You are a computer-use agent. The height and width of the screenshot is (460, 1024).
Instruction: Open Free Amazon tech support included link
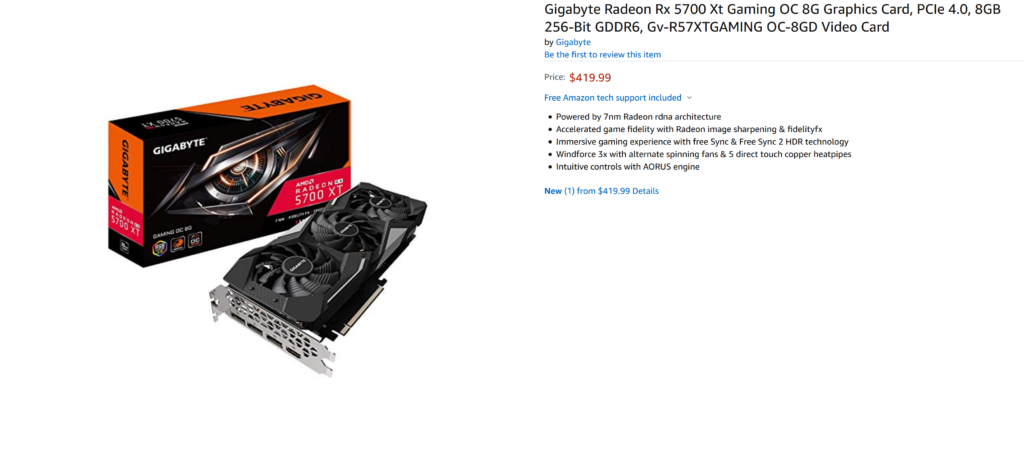[x=613, y=97]
